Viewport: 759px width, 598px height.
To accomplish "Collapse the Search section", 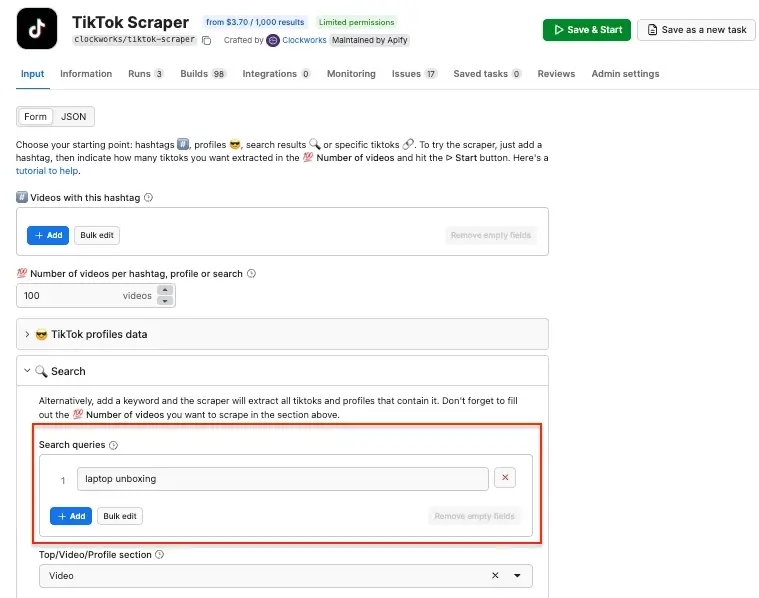I will (x=282, y=371).
